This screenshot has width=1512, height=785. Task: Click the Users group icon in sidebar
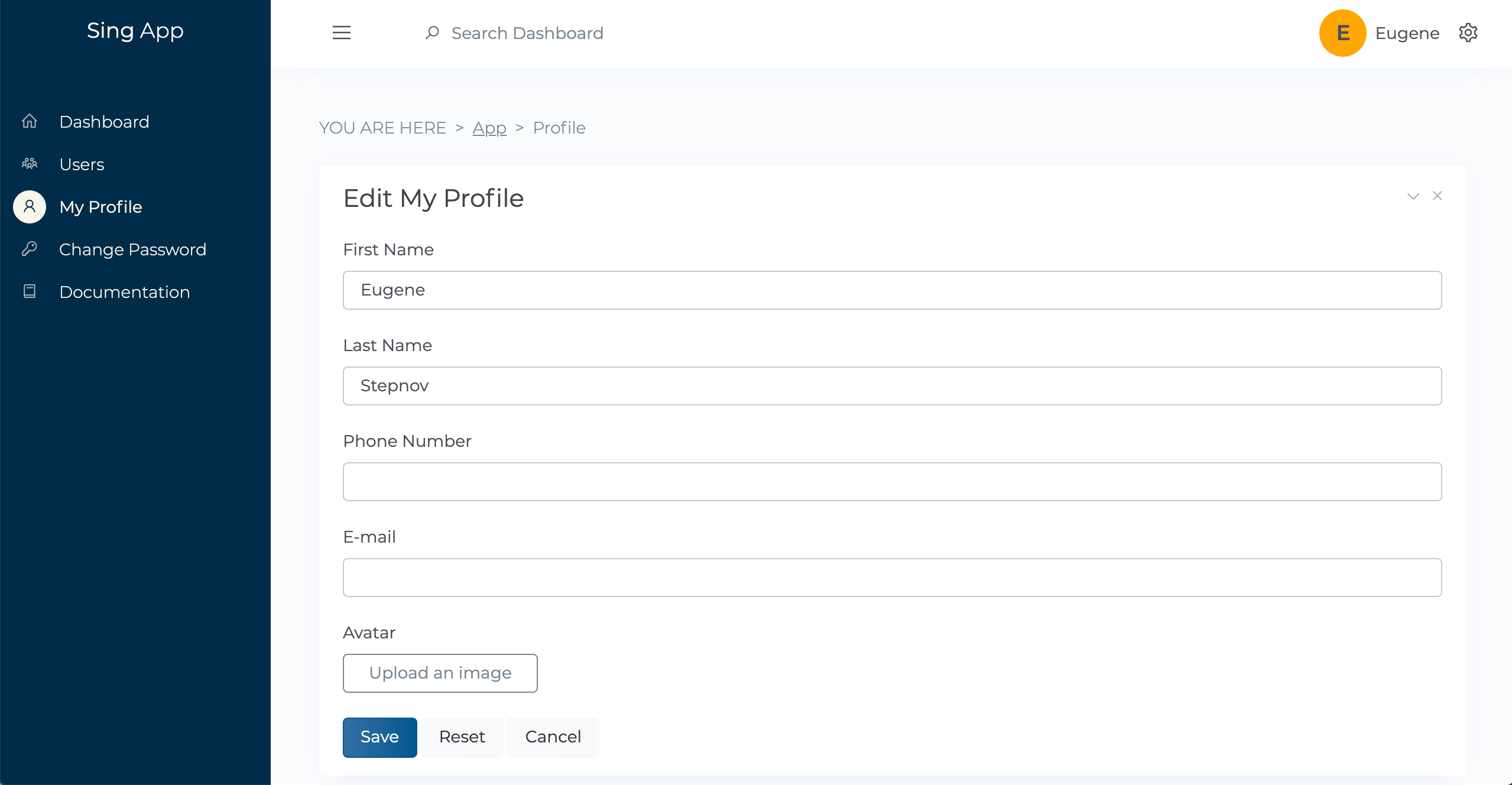point(29,164)
